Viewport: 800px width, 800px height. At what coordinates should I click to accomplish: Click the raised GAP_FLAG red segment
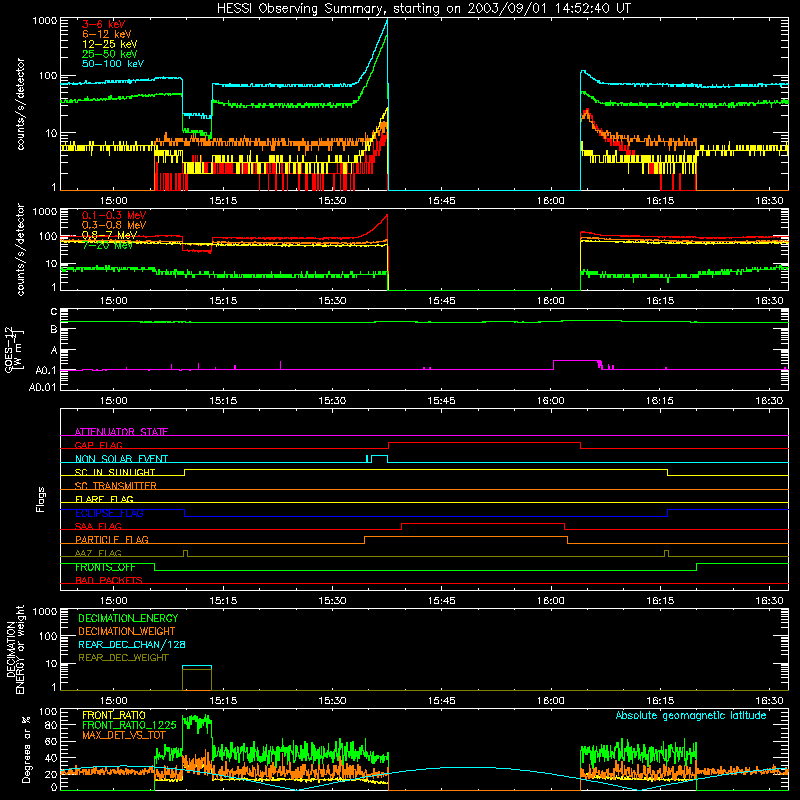coord(484,443)
